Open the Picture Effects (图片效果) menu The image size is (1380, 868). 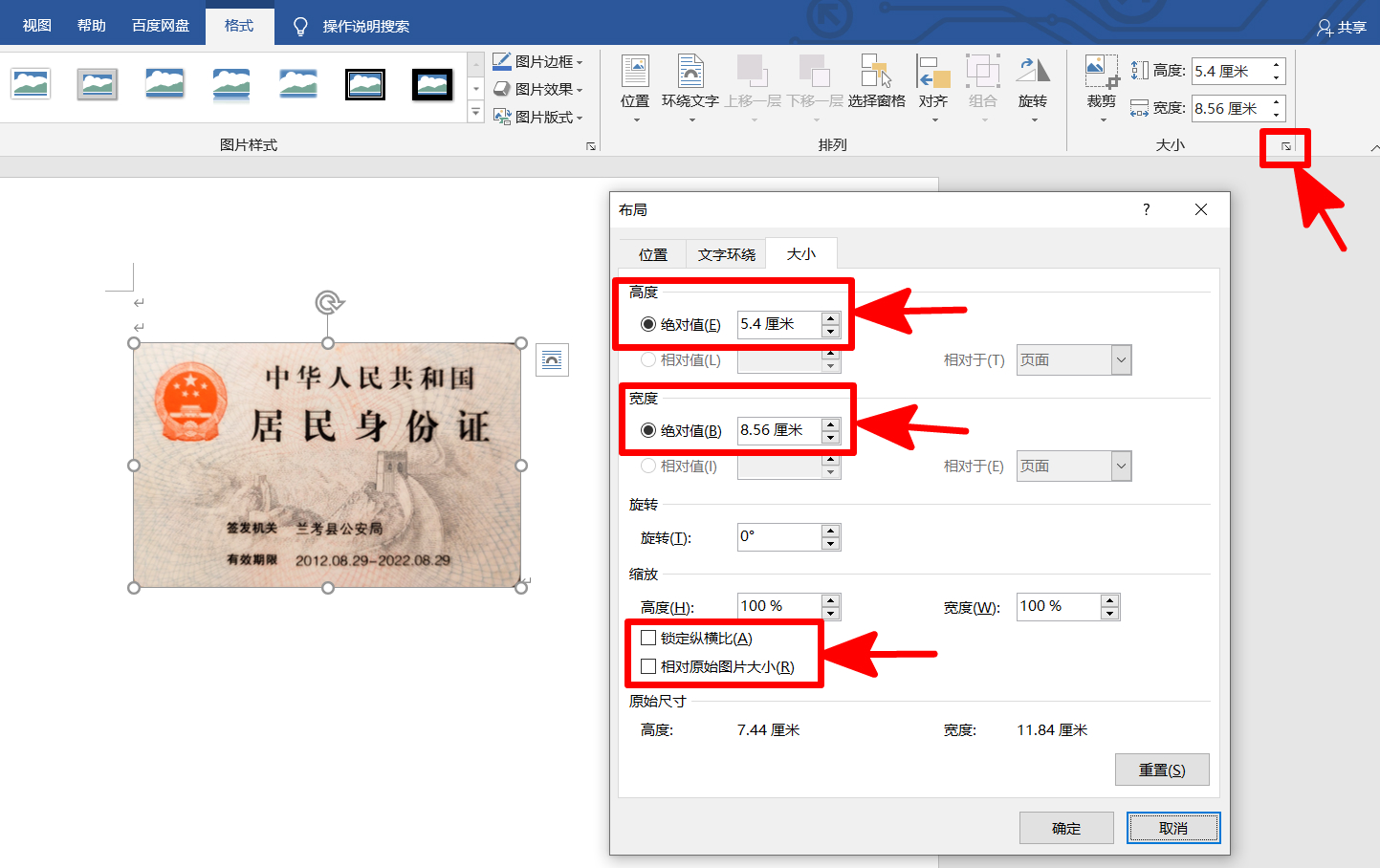538,89
